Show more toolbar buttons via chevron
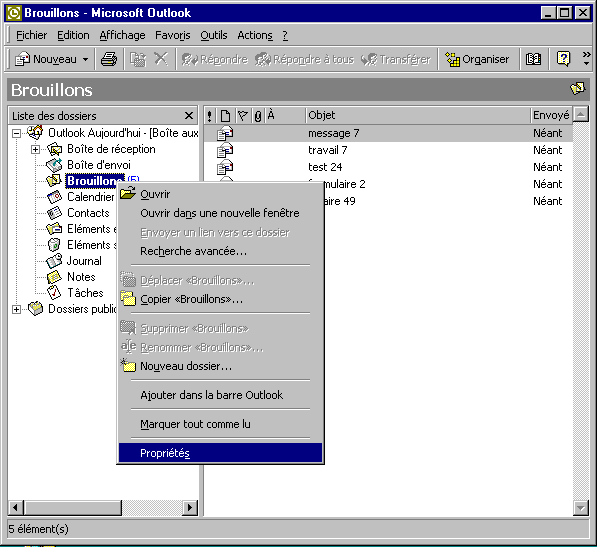The width and height of the screenshot is (597, 547). pos(586,59)
